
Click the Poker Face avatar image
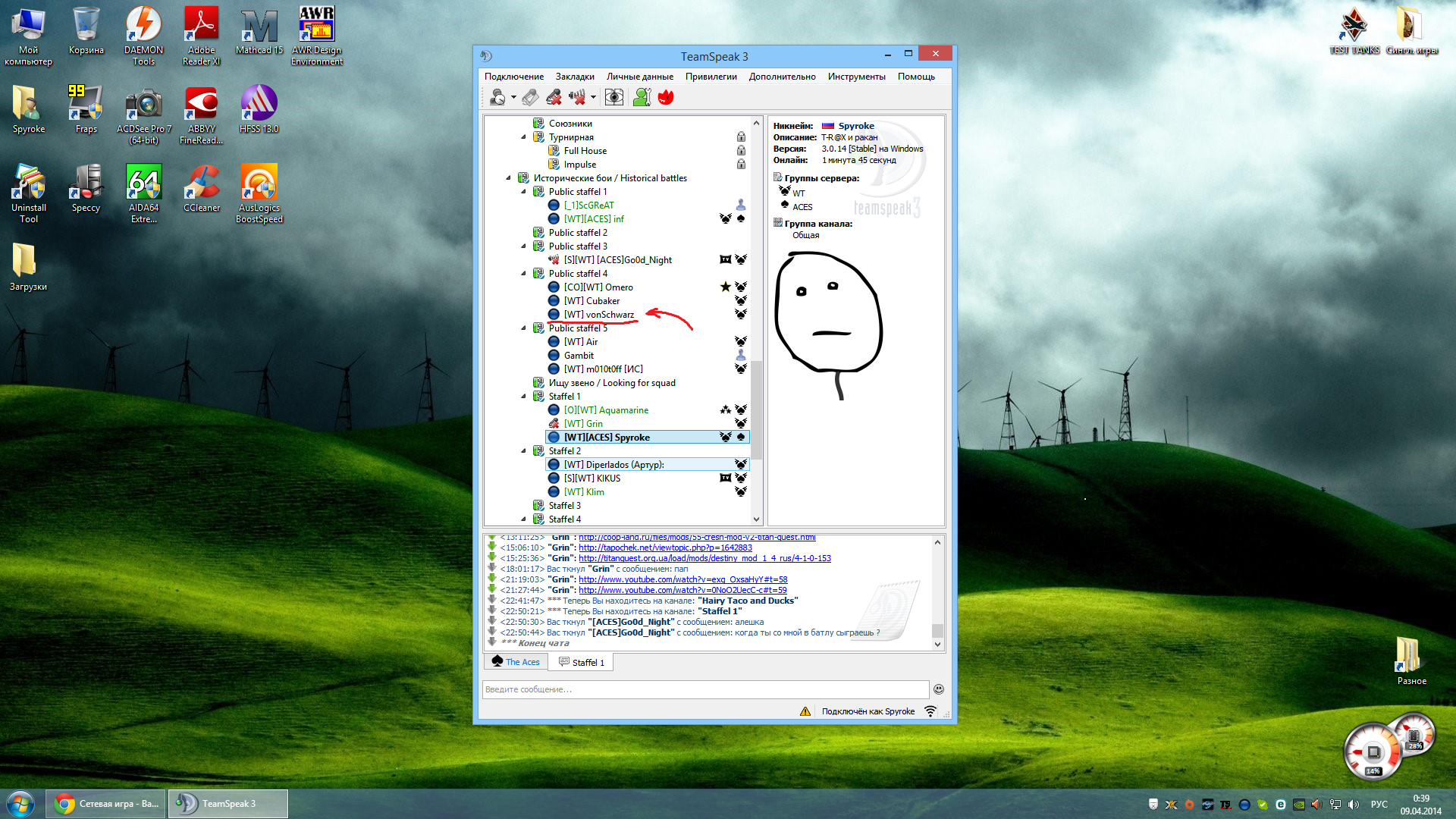click(x=828, y=325)
